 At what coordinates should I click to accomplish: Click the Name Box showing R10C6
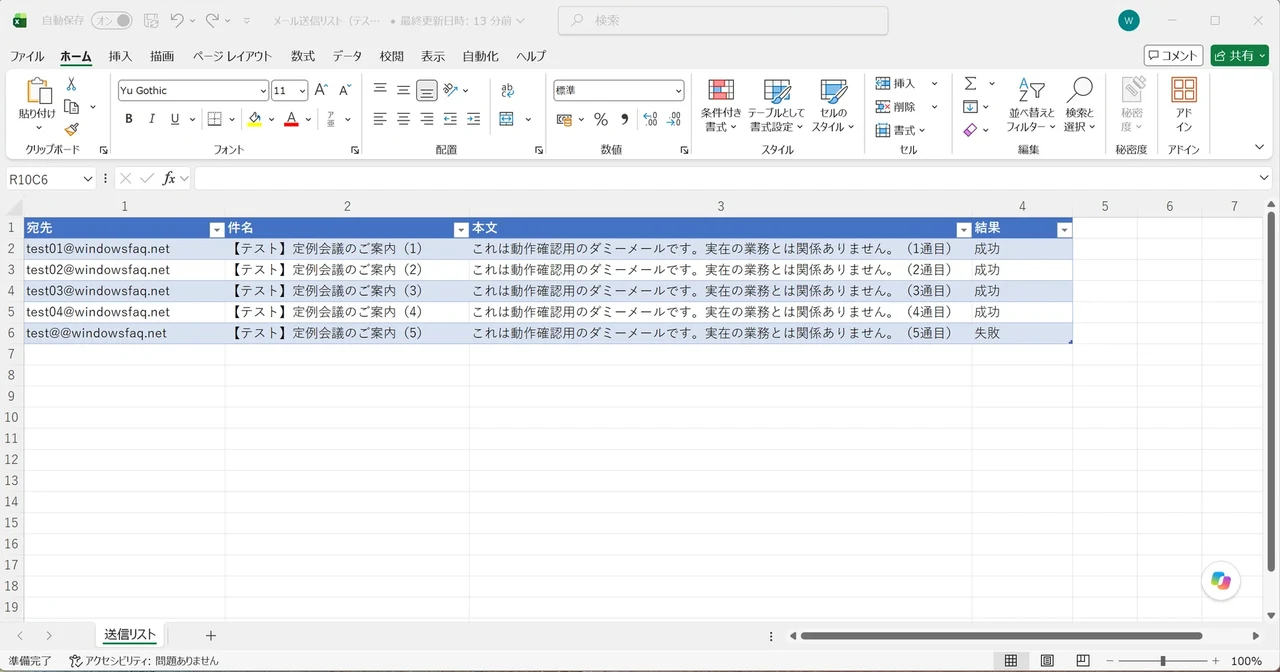point(43,178)
